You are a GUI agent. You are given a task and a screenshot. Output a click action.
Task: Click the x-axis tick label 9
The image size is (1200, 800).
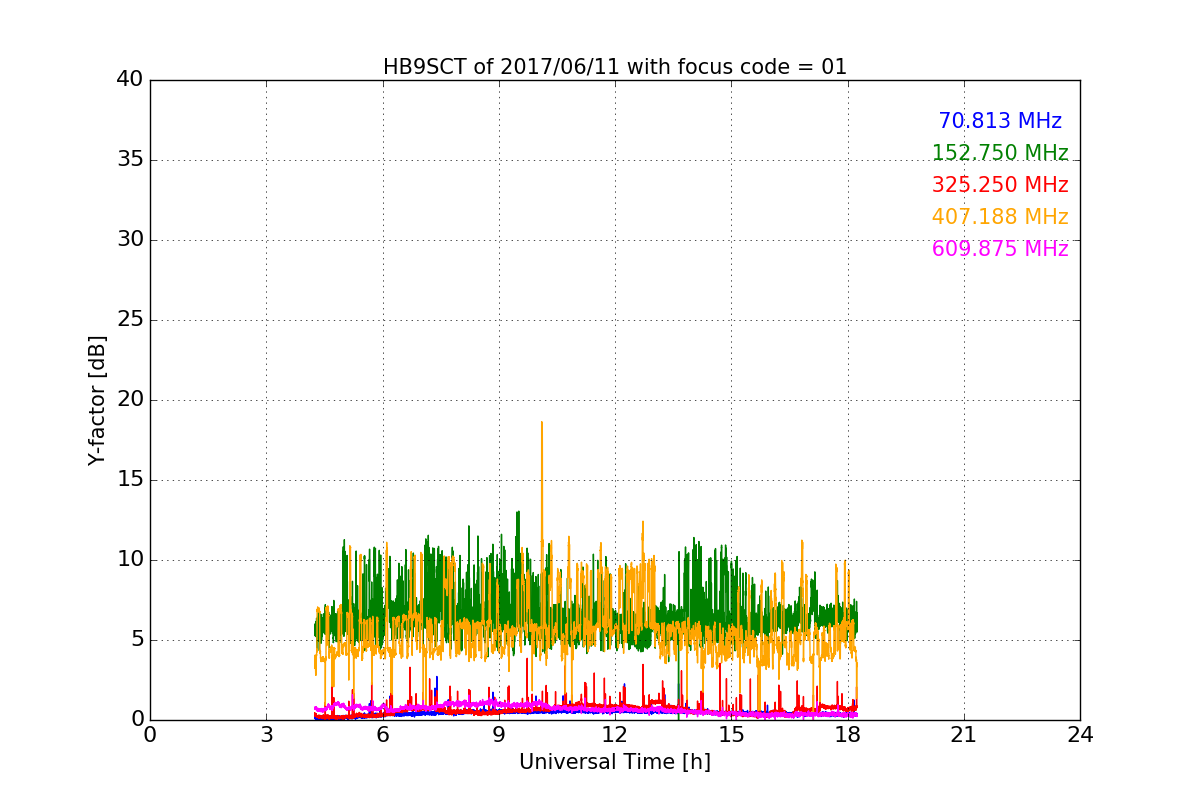click(x=499, y=734)
